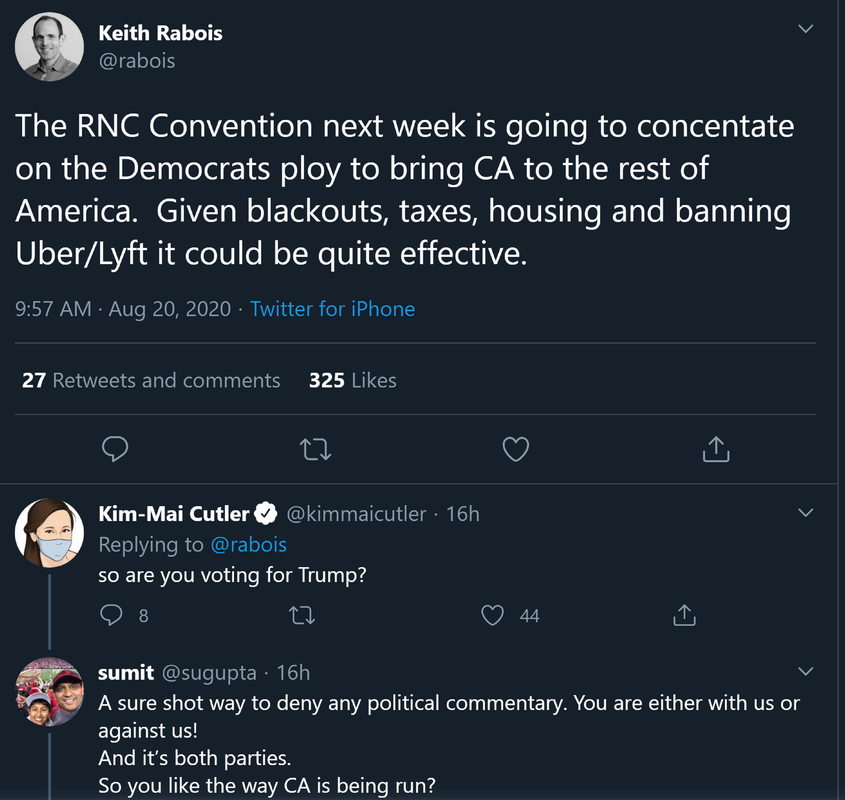View the 325 Likes list
Screen dimensions: 845x800
click(x=353, y=380)
